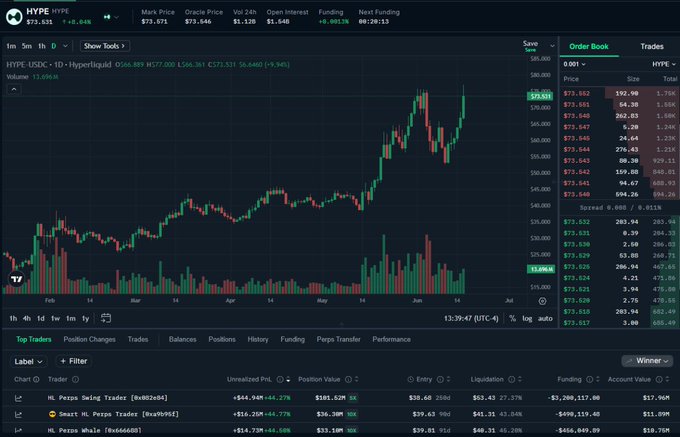Select the top 1h chart interval
680x437 pixels.
(x=42, y=46)
